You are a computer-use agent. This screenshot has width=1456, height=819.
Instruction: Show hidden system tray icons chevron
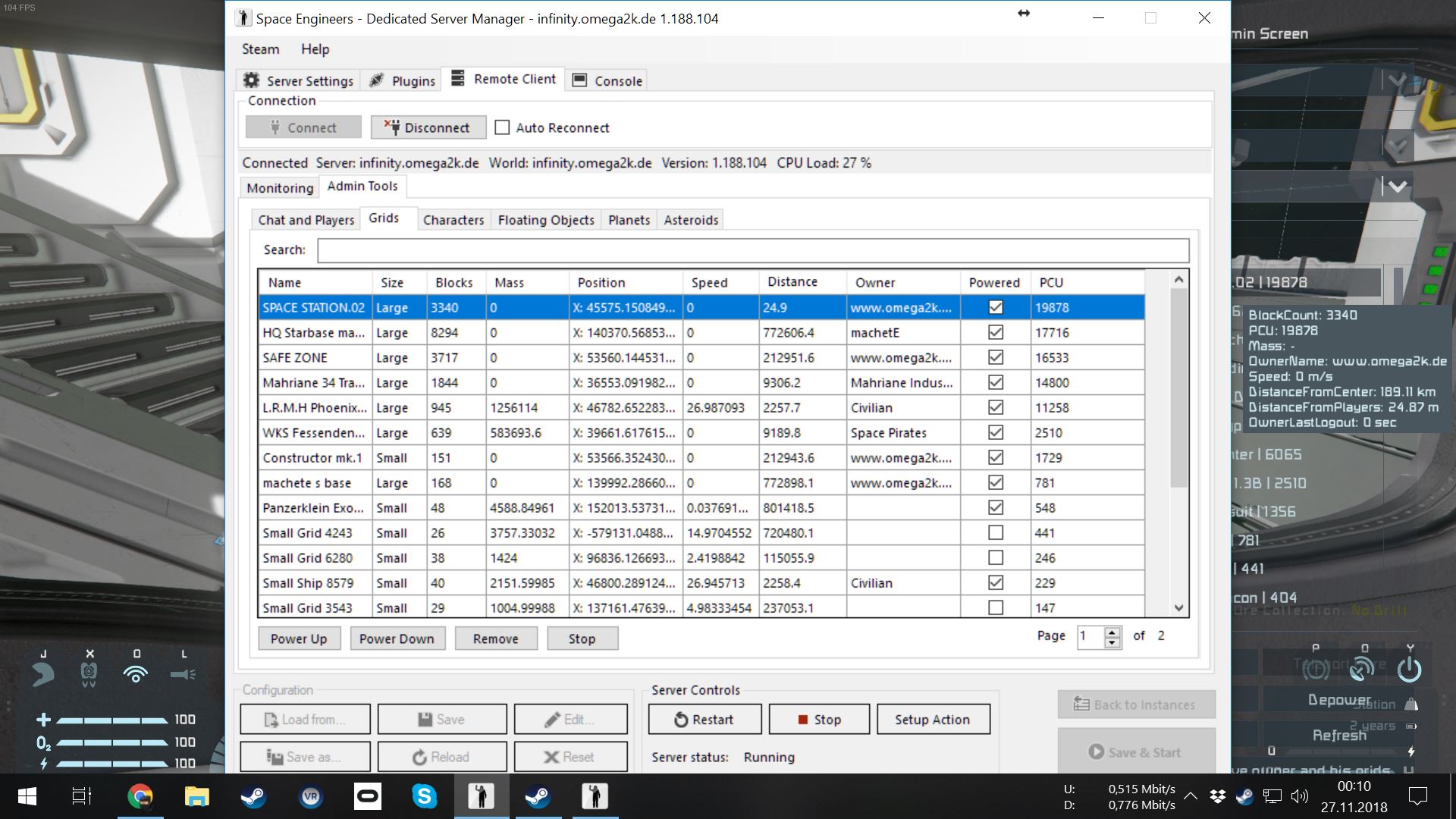[x=1191, y=796]
